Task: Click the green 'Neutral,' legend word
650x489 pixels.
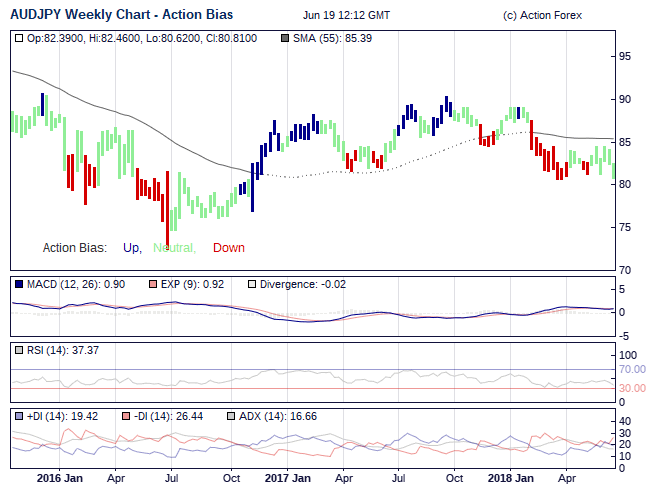Action: [x=175, y=248]
